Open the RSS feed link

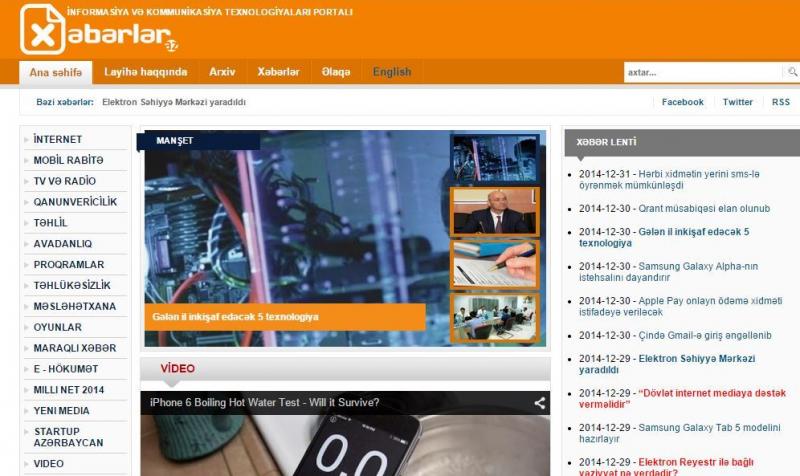point(781,102)
